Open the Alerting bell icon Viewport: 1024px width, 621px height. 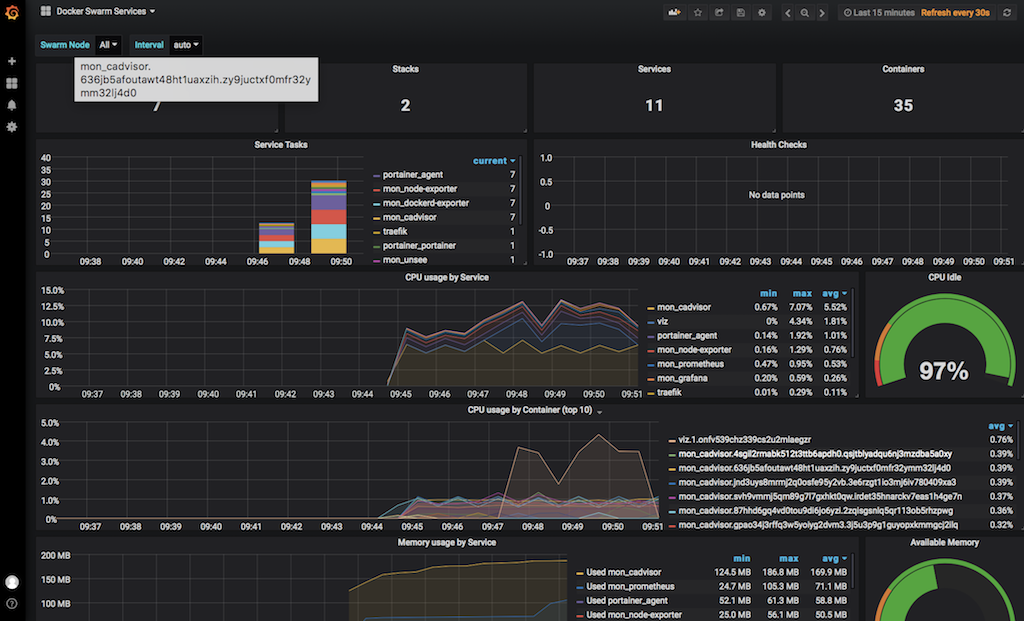click(x=12, y=105)
